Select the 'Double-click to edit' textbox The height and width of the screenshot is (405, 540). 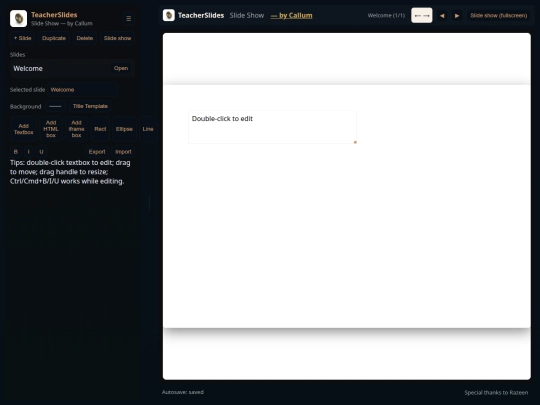click(272, 127)
